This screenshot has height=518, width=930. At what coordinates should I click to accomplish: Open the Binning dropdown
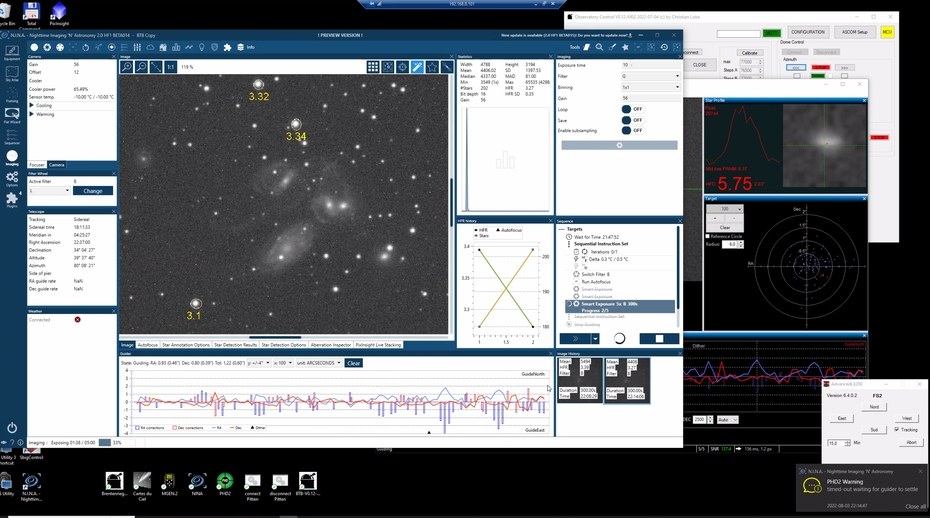point(650,87)
